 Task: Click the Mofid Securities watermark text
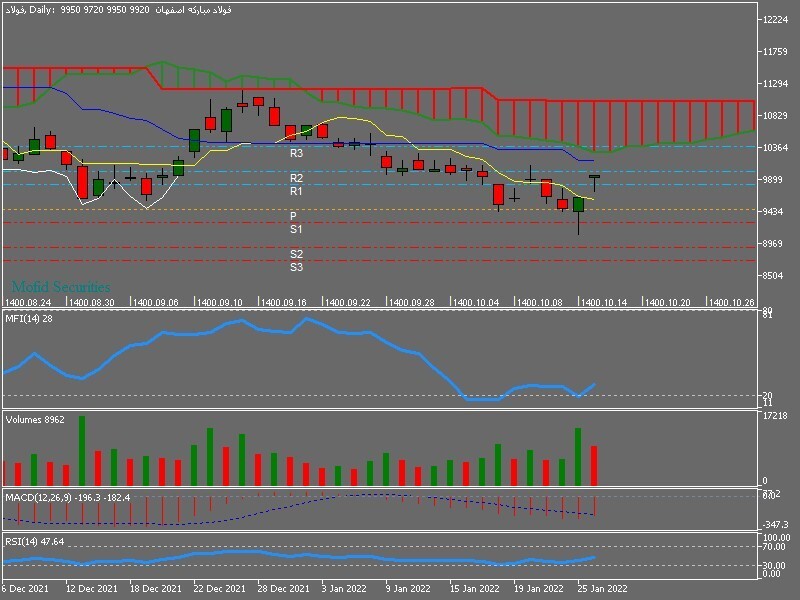pyautogui.click(x=61, y=287)
